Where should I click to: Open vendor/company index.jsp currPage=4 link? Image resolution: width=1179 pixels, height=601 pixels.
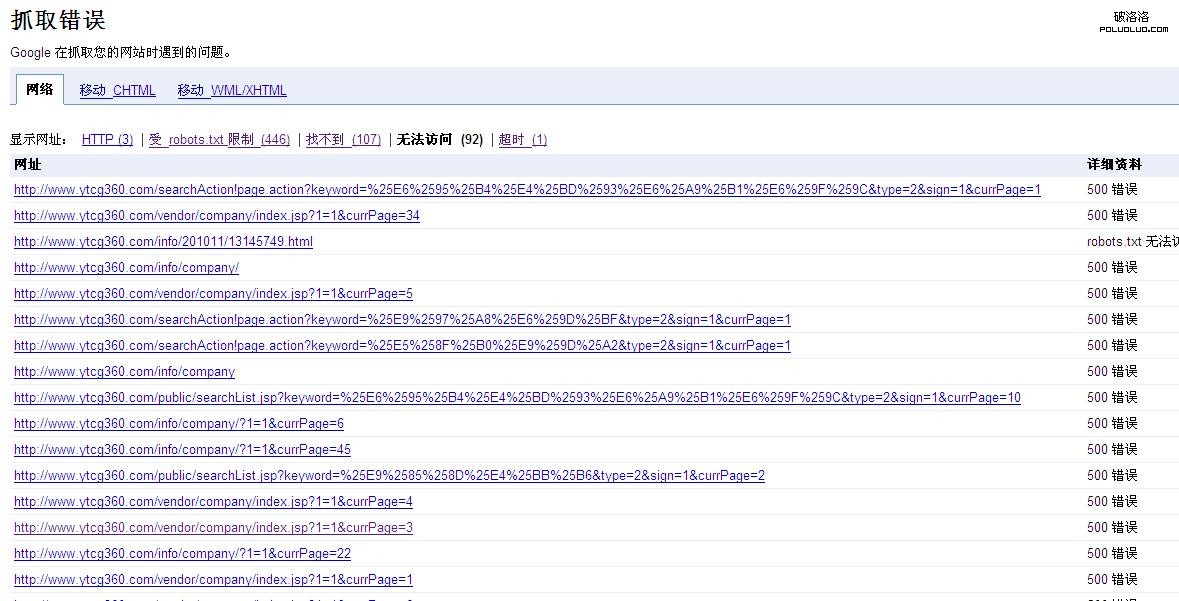[213, 501]
